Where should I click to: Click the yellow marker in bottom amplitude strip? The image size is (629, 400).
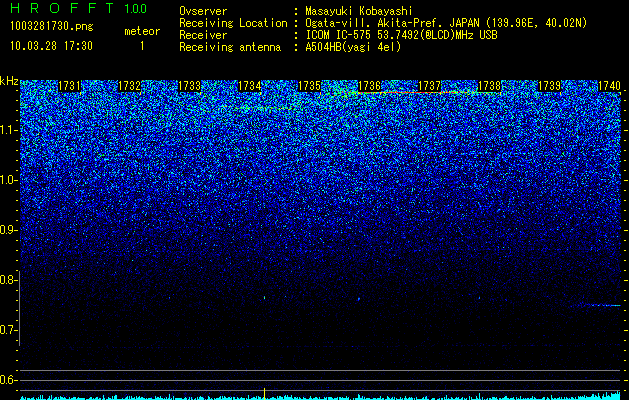[x=264, y=394]
